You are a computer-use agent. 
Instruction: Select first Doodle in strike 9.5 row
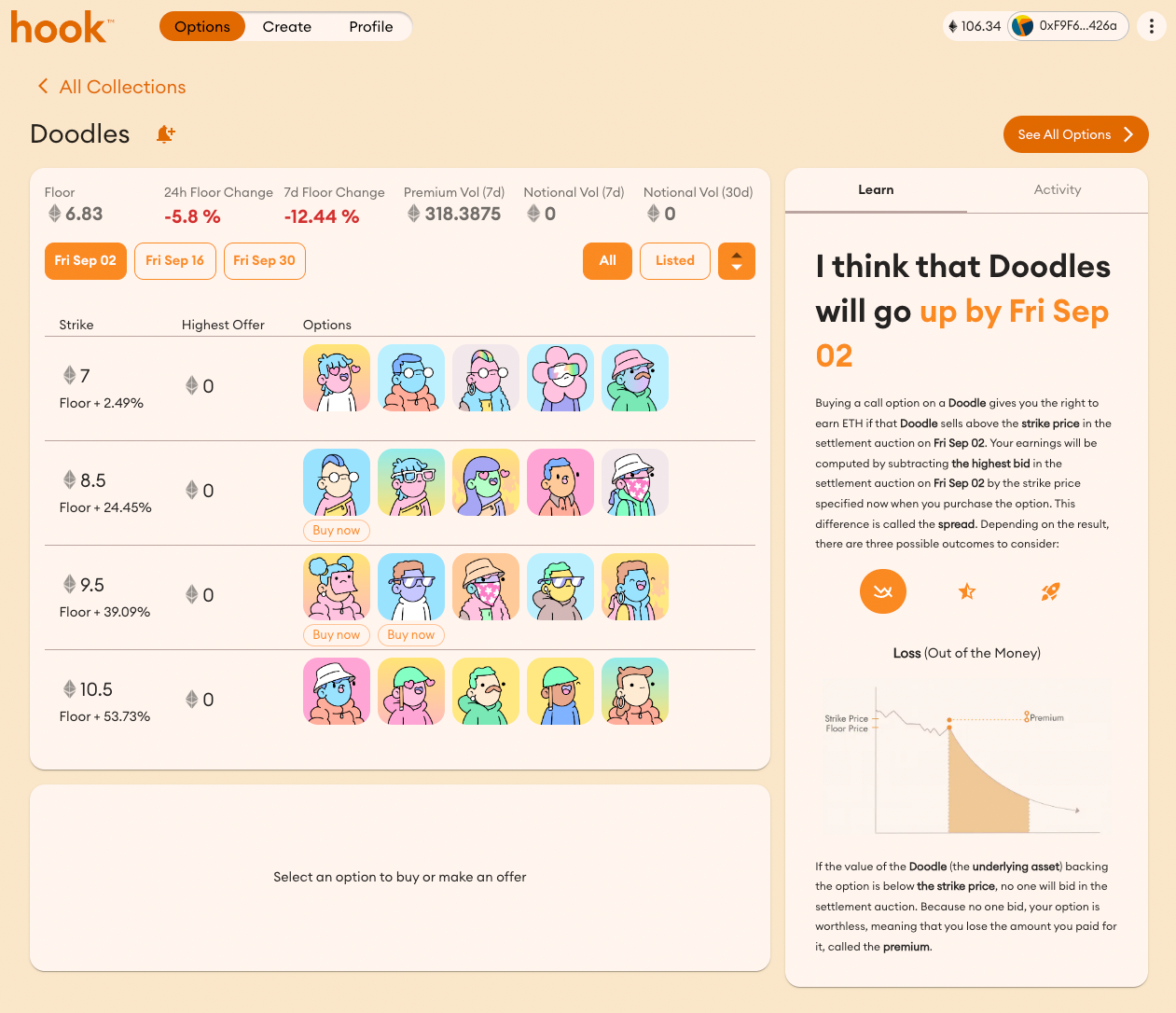pyautogui.click(x=337, y=587)
